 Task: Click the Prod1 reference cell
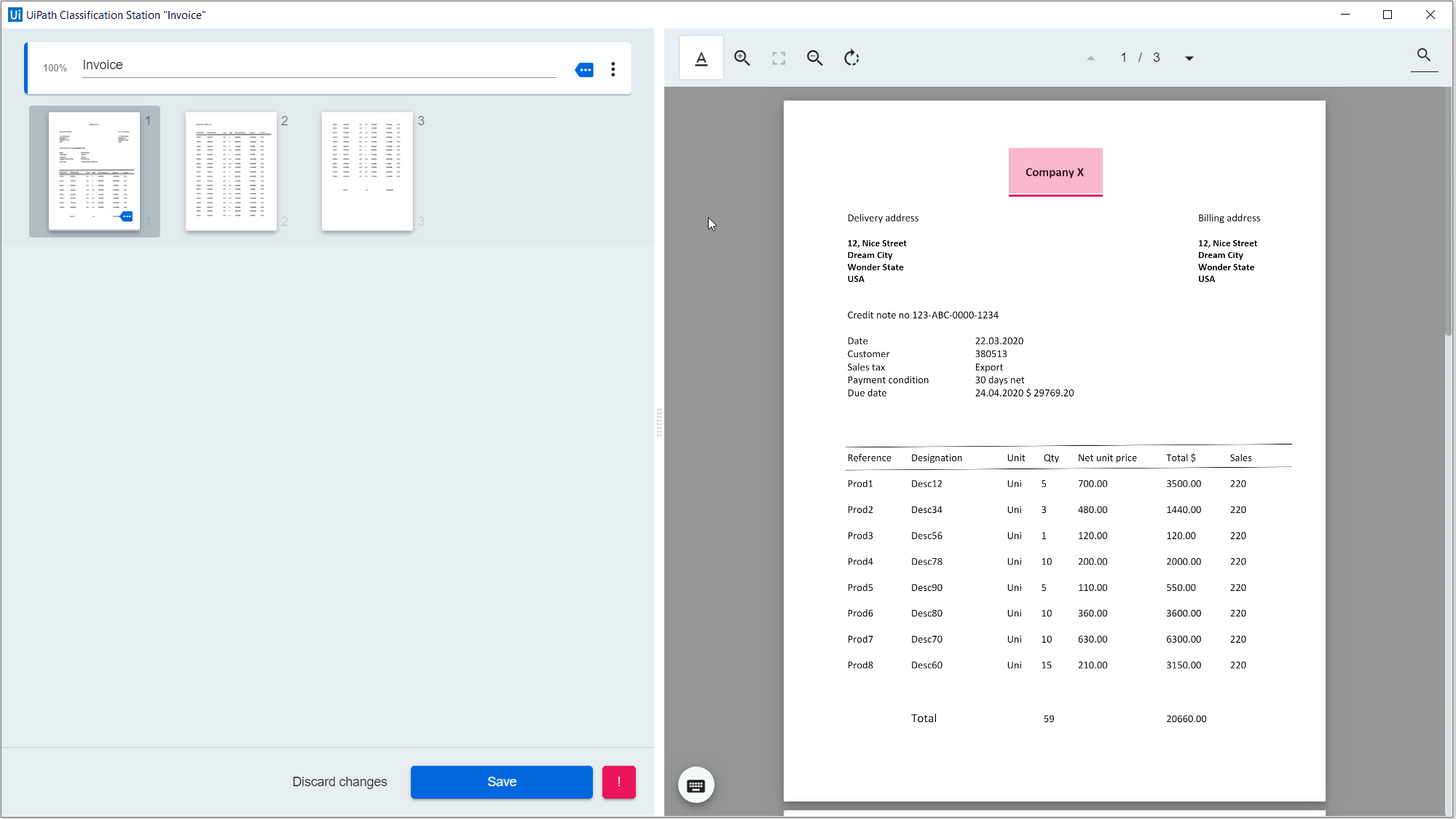tap(860, 484)
